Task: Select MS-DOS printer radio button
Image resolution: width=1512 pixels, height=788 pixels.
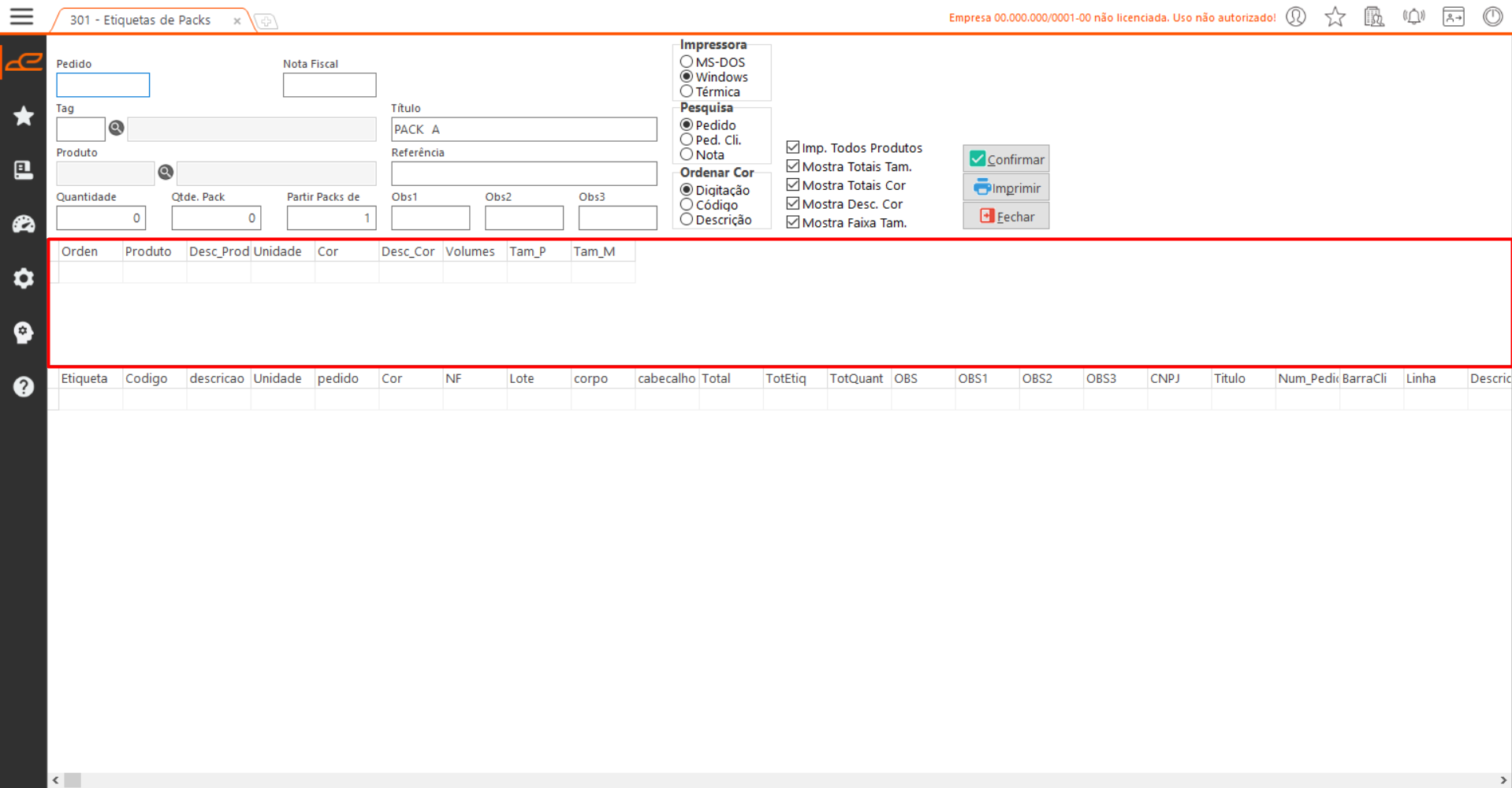Action: (687, 62)
